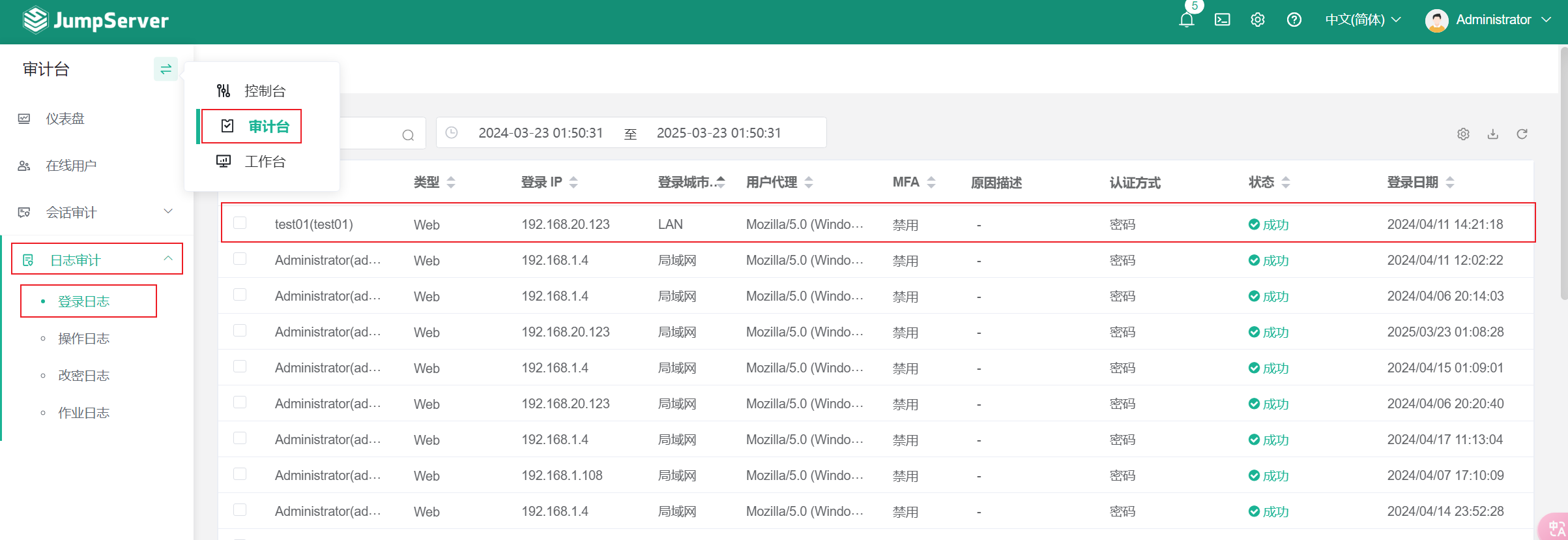Click the 审计台 clipboard icon in popup
The width and height of the screenshot is (1568, 540).
(x=227, y=126)
